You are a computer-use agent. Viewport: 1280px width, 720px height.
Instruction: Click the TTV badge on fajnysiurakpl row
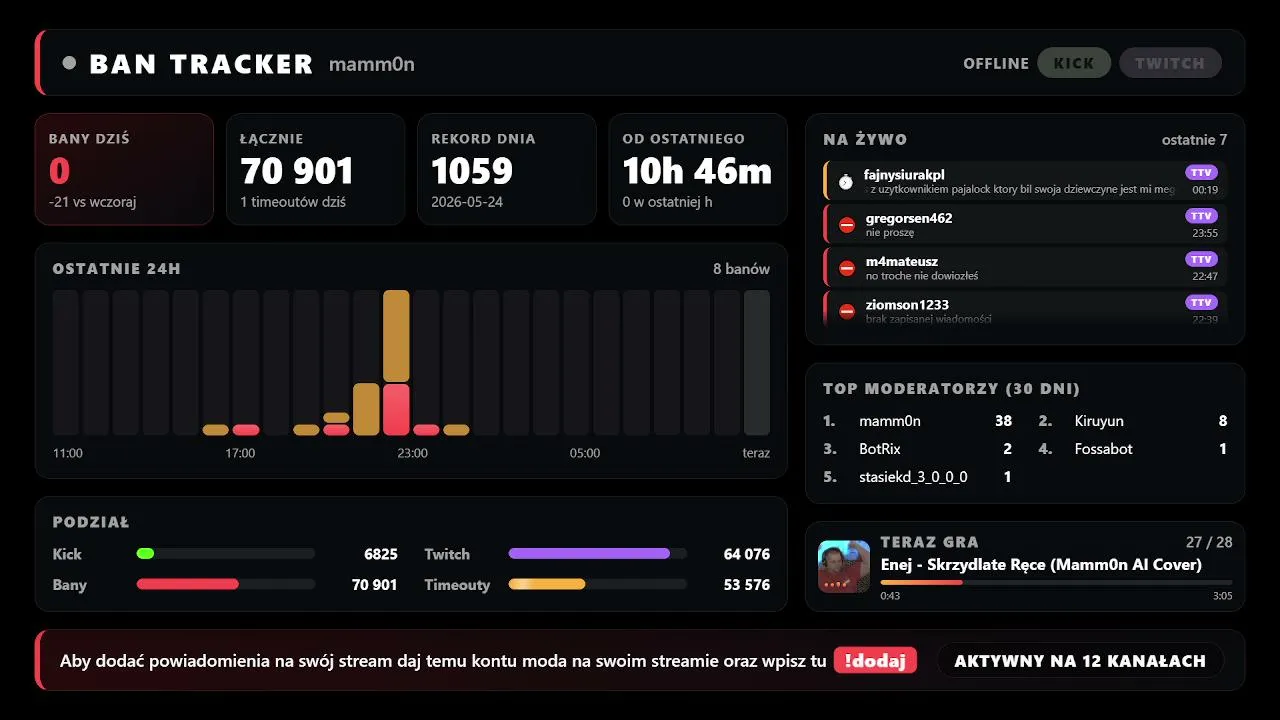pyautogui.click(x=1201, y=173)
